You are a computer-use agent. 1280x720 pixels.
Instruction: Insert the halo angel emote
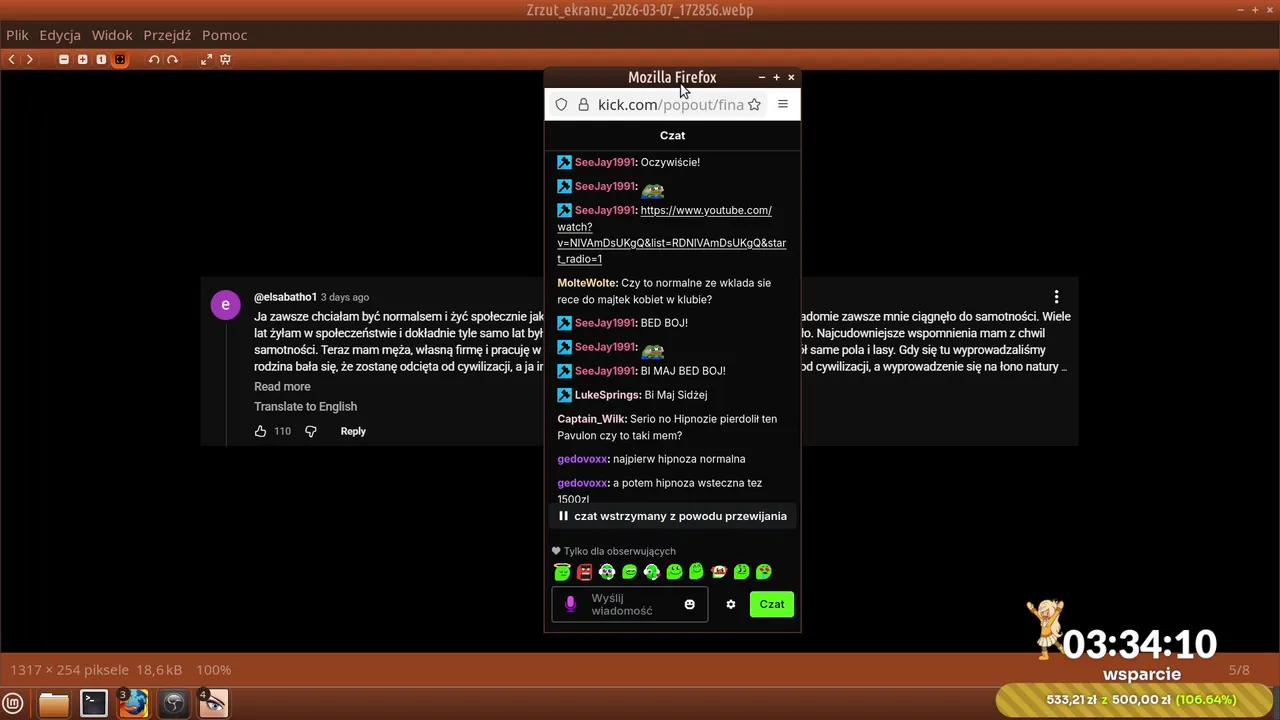point(562,572)
